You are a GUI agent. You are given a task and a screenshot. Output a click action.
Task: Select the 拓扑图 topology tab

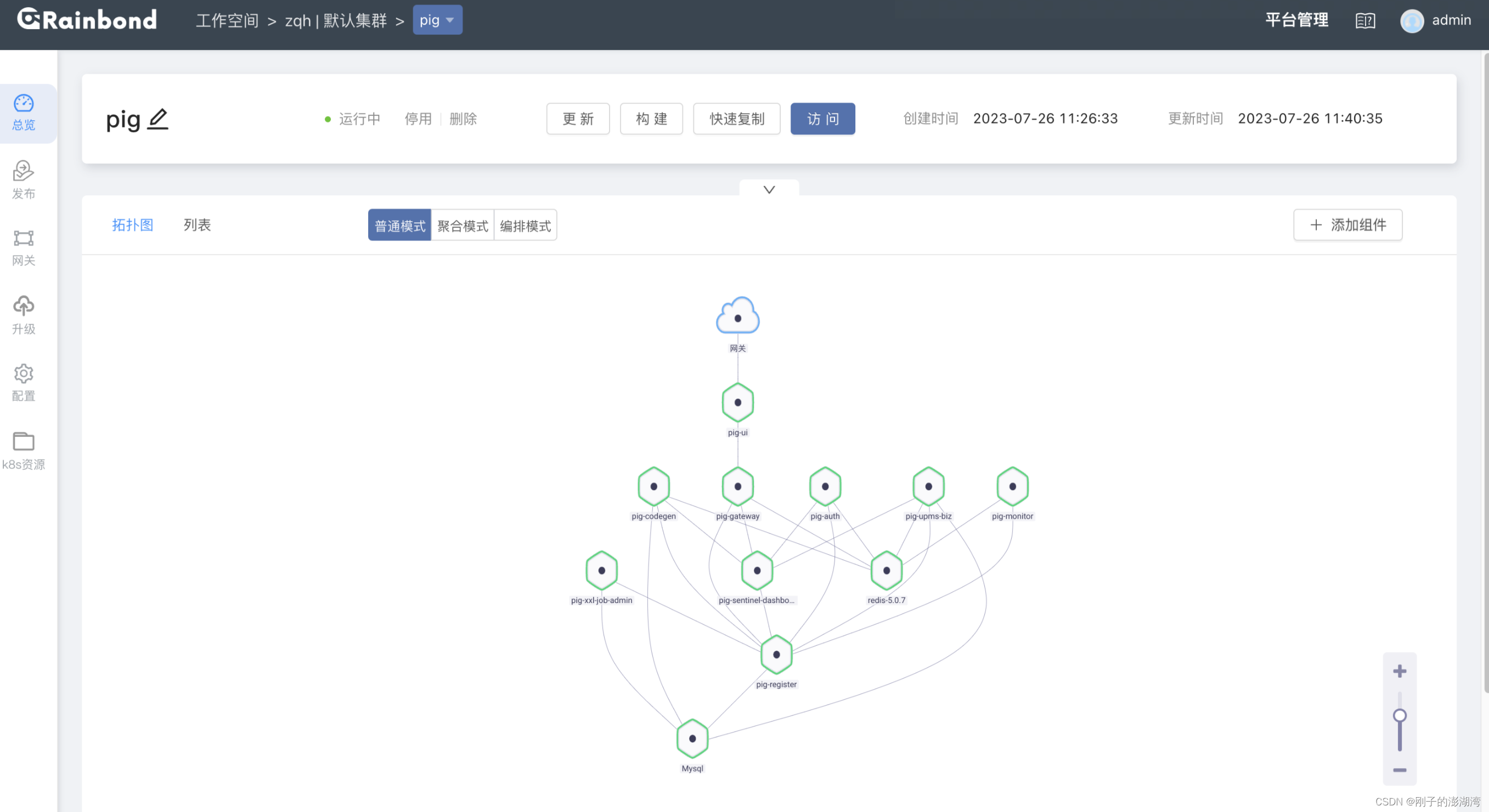coord(132,225)
